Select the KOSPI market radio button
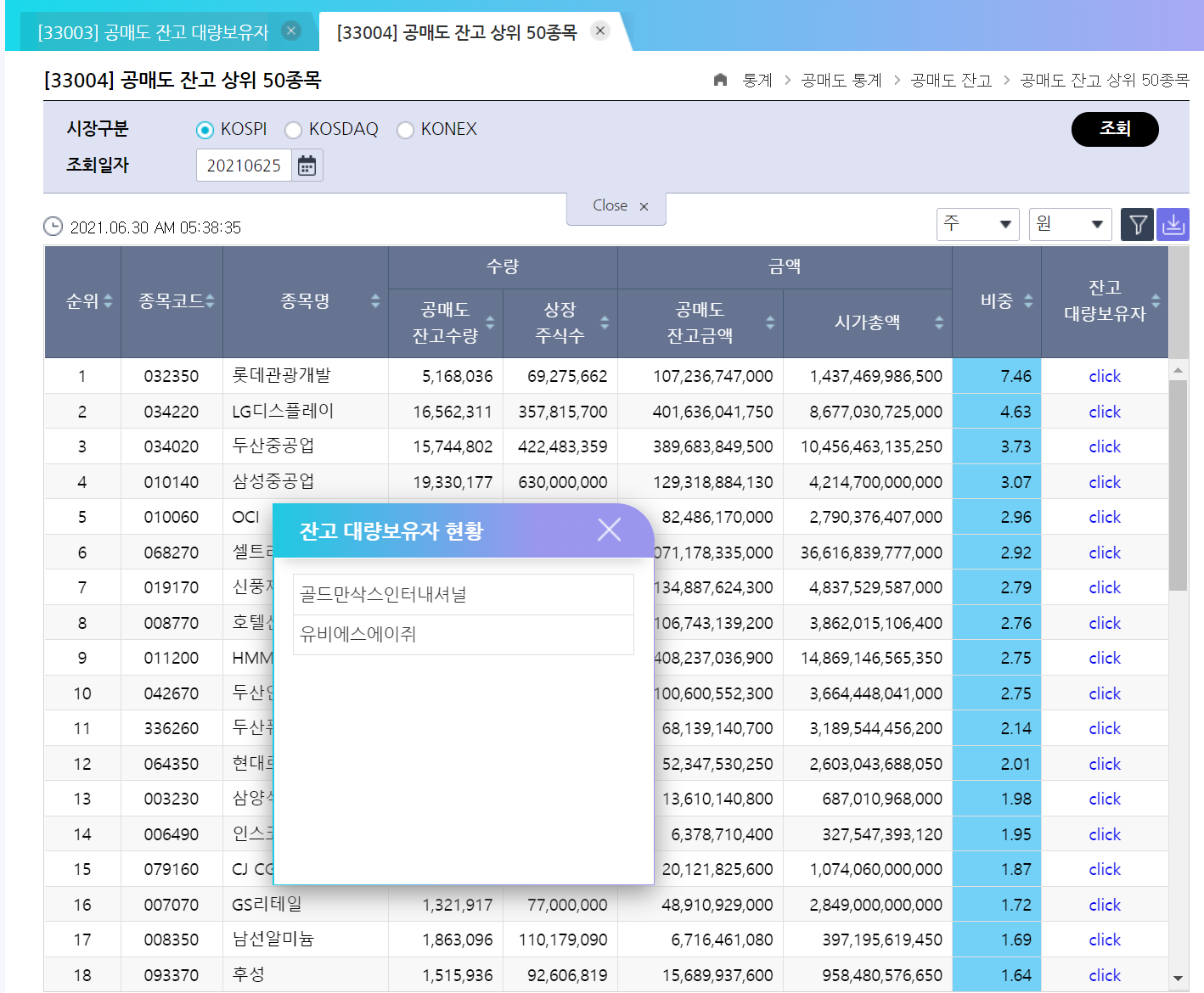The height and width of the screenshot is (993, 1204). pyautogui.click(x=205, y=130)
